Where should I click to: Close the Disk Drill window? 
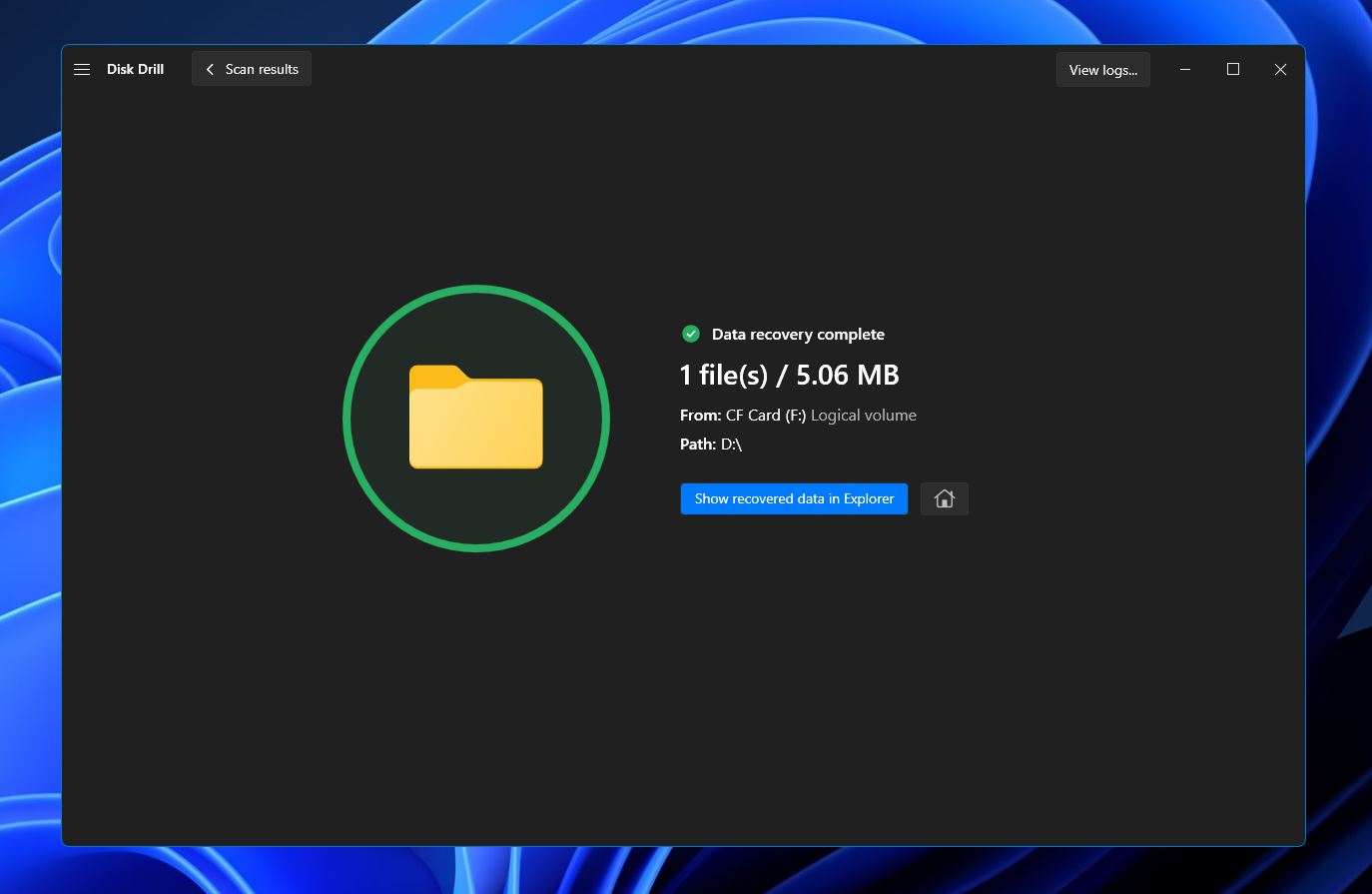[x=1280, y=69]
